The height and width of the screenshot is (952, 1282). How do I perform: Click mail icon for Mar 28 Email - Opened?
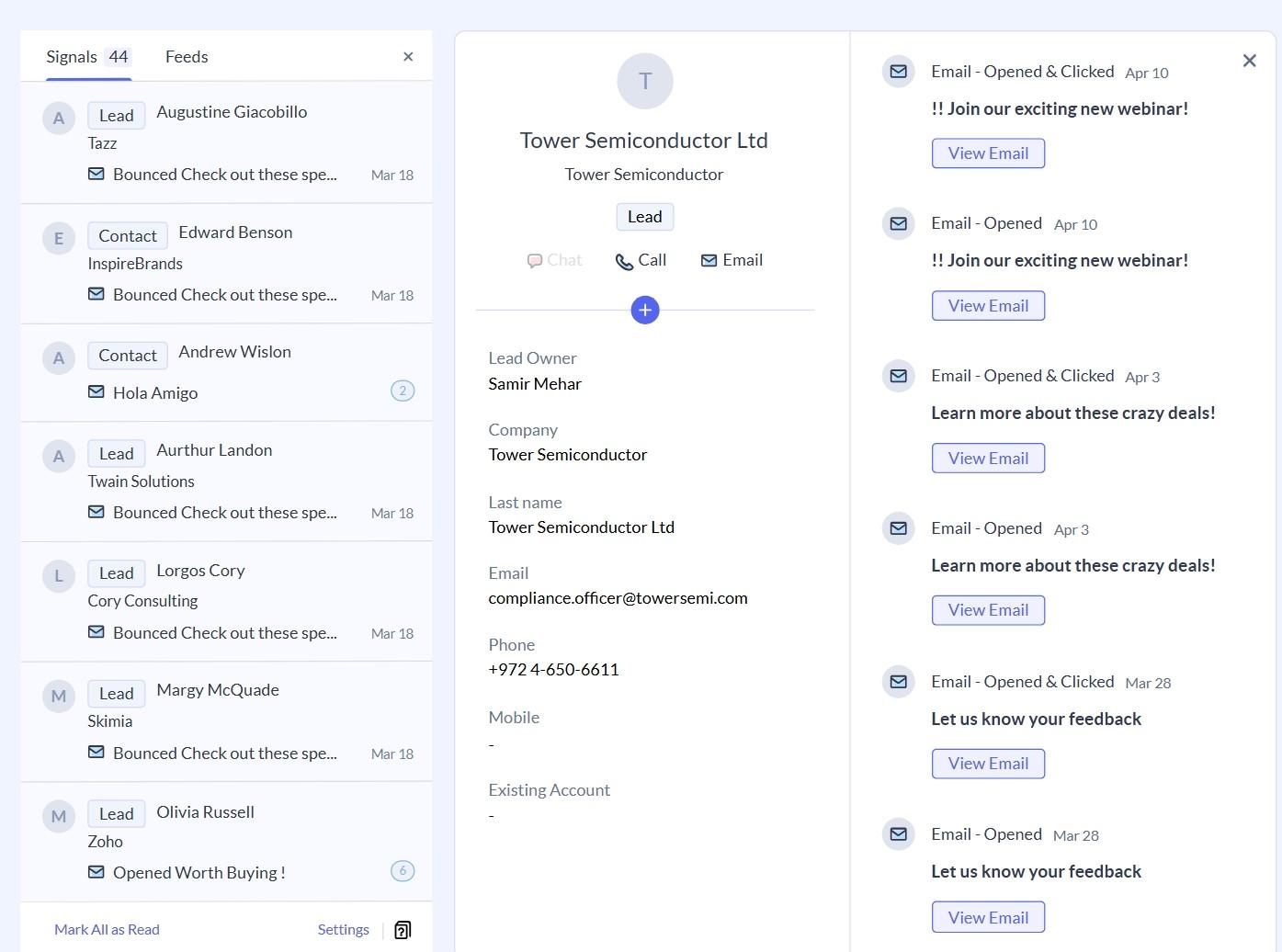[899, 834]
